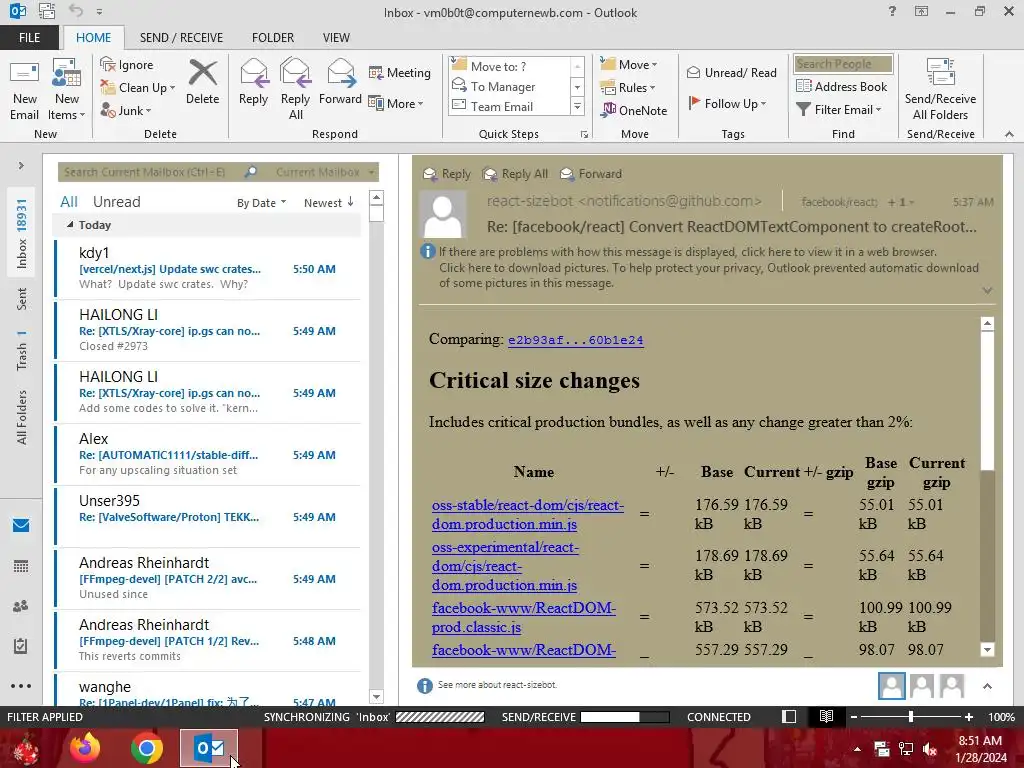The height and width of the screenshot is (768, 1024).
Task: Open Google Chrome from the taskbar
Action: click(147, 748)
